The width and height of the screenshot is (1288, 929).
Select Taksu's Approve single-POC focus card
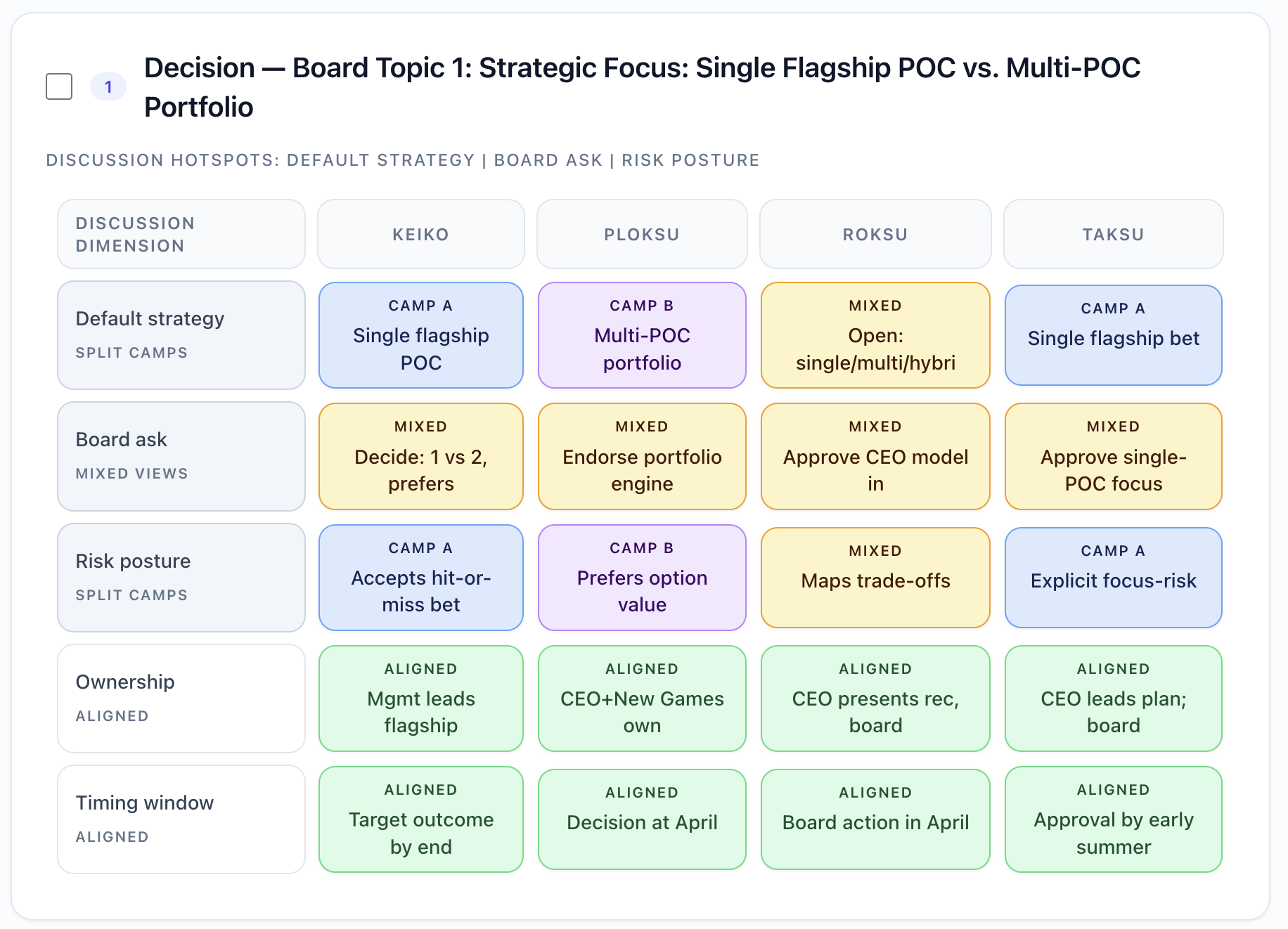pyautogui.click(x=1114, y=456)
